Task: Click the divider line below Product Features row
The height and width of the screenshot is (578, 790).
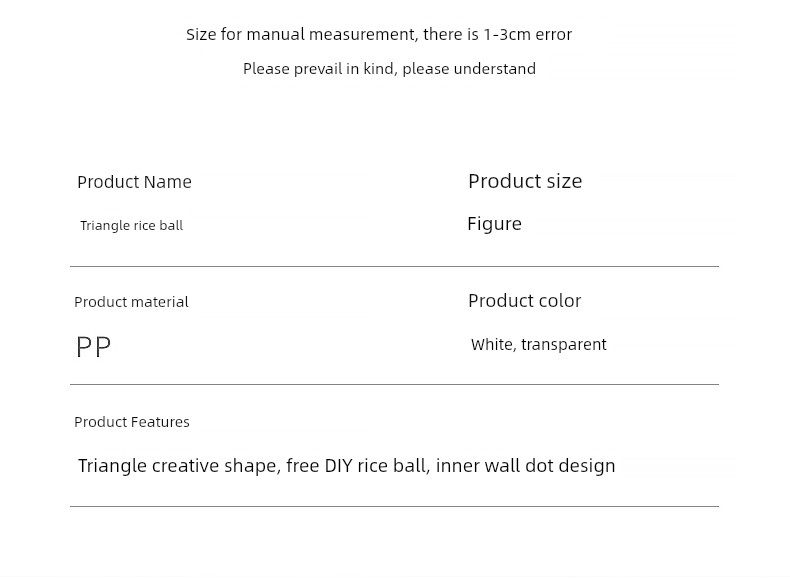Action: click(x=394, y=506)
